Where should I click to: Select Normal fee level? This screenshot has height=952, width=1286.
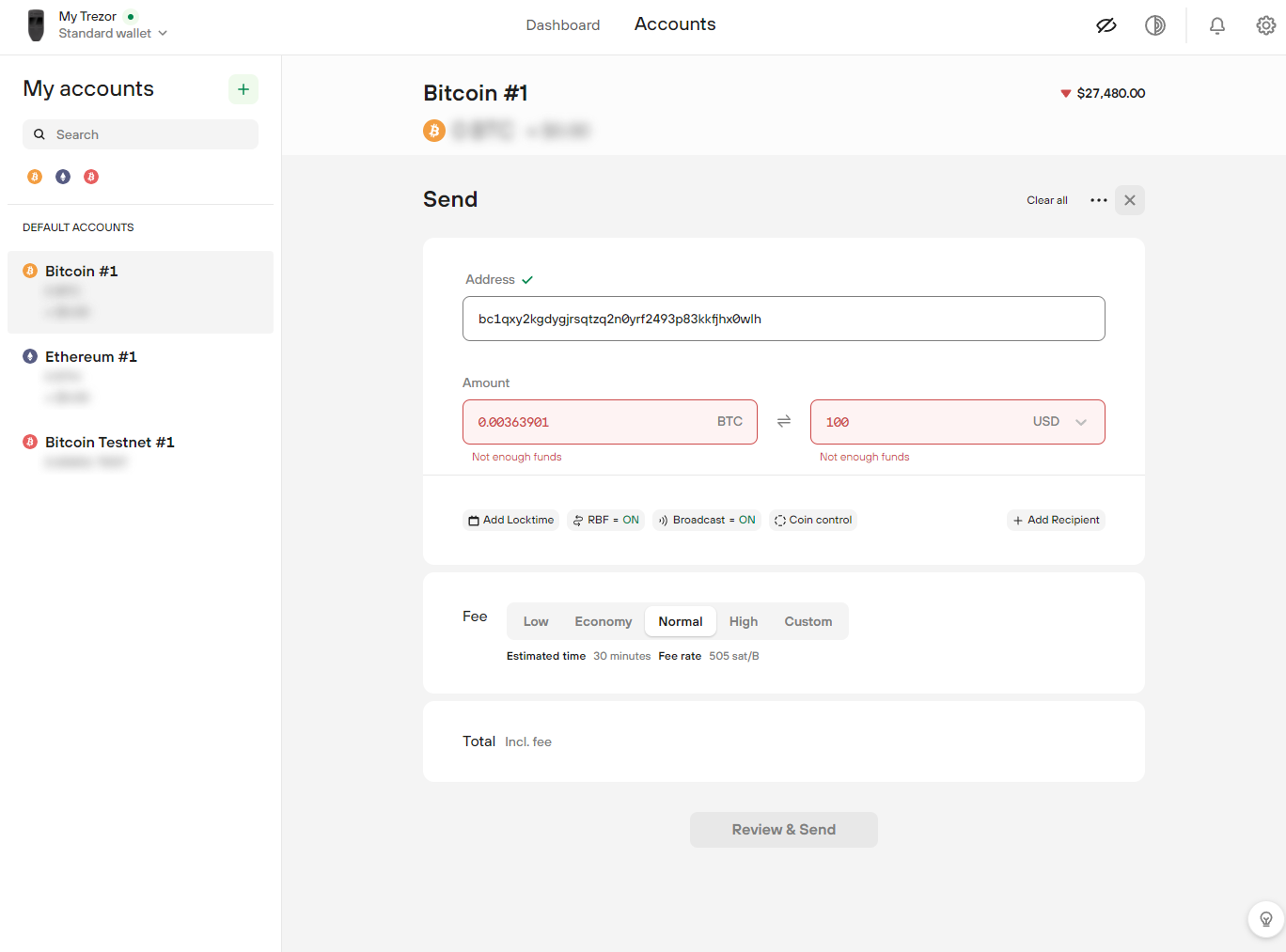pos(681,621)
